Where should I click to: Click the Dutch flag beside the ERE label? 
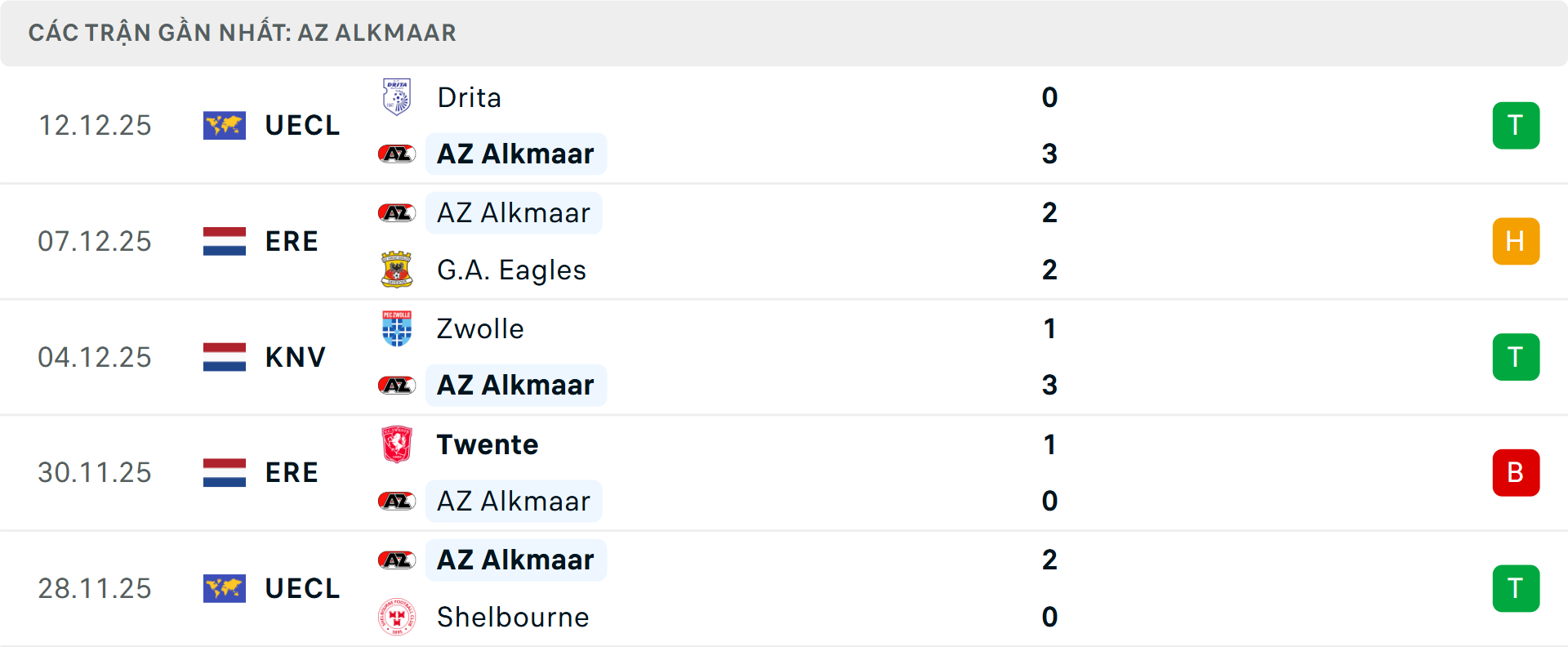[224, 241]
